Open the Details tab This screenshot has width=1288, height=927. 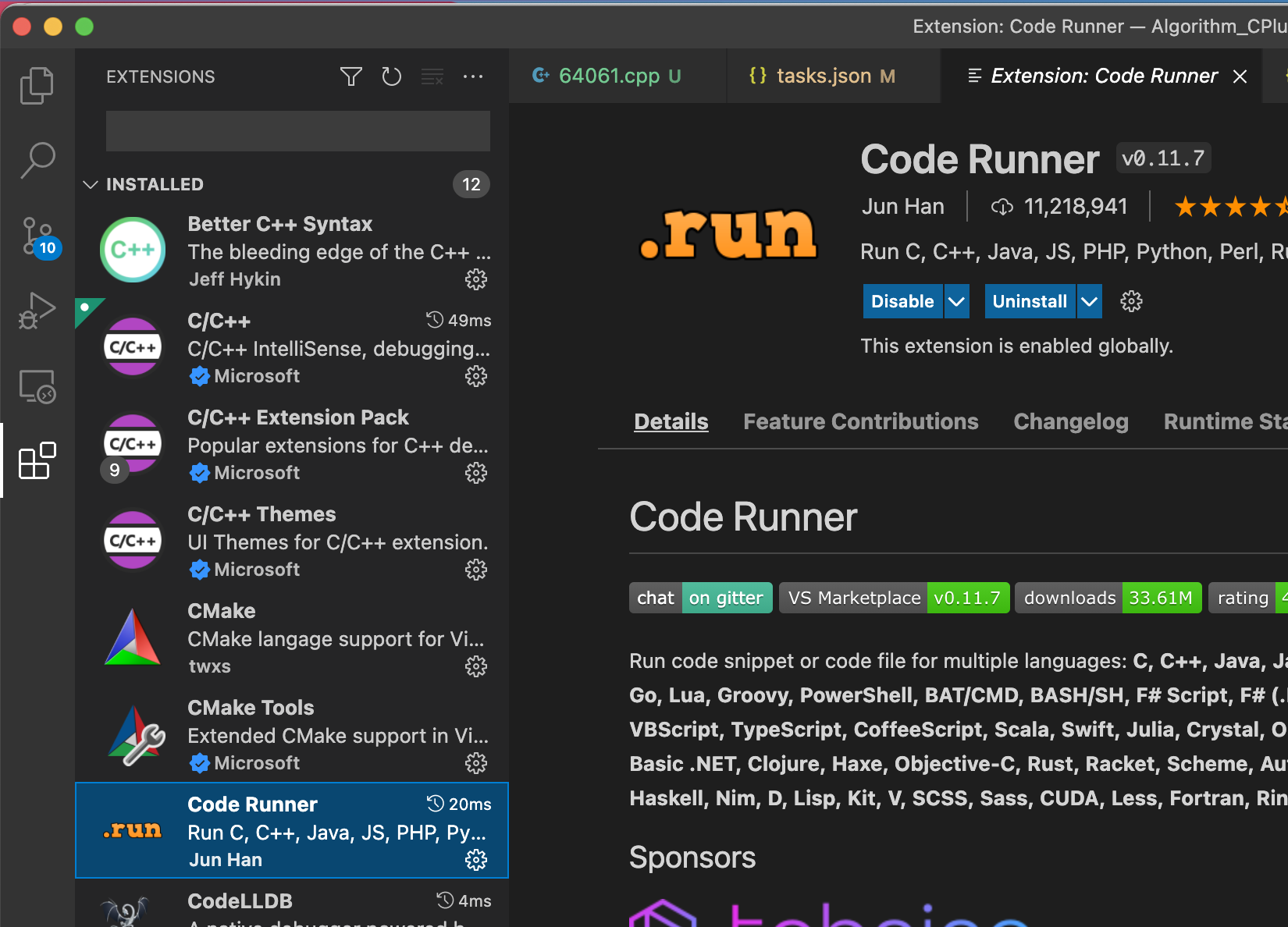671,421
